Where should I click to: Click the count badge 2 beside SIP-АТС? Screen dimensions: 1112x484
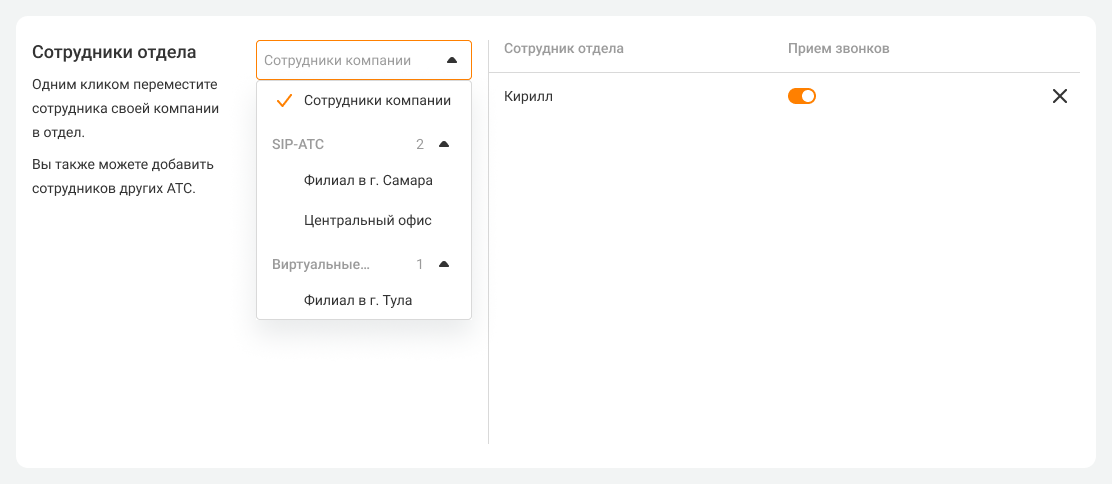coord(420,144)
